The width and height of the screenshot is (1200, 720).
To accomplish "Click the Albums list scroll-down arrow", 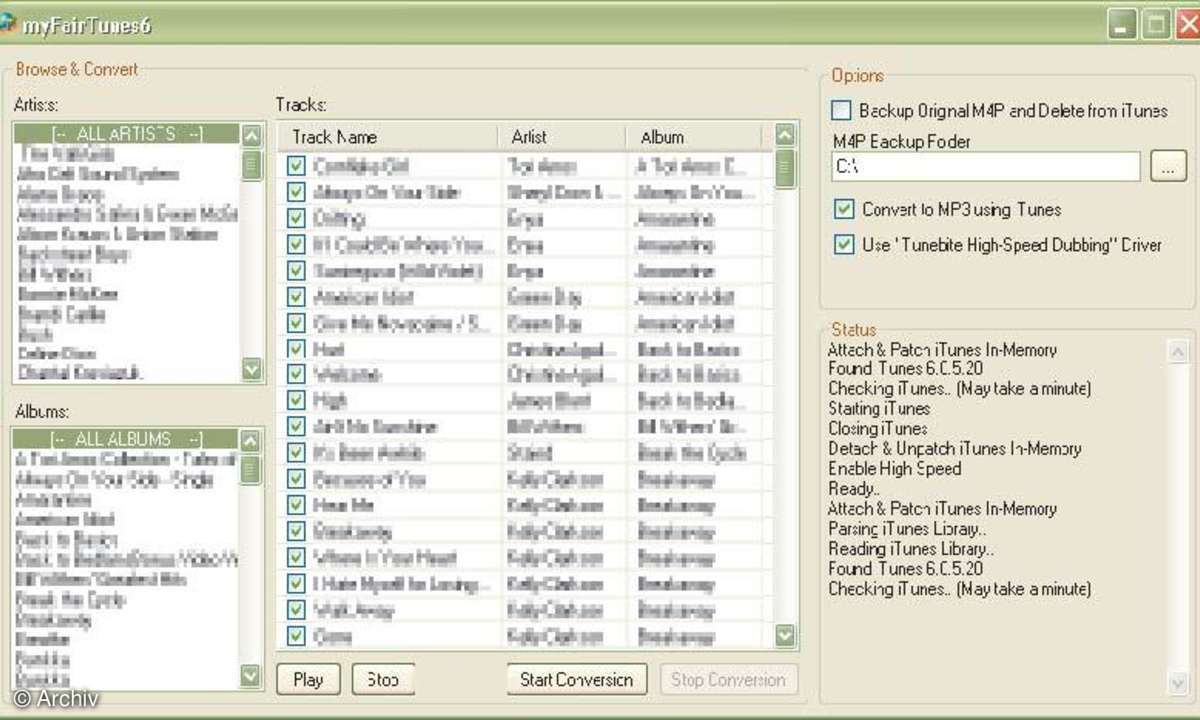I will point(250,677).
